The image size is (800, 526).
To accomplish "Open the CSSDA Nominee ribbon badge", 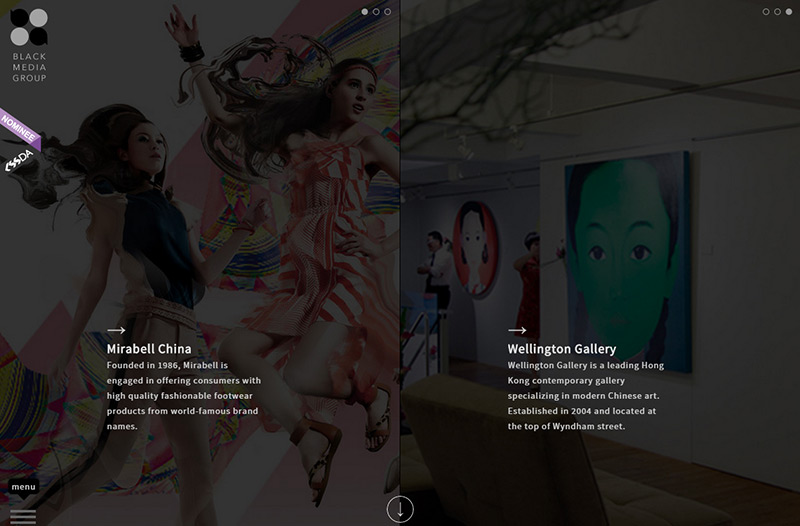I will click(19, 141).
